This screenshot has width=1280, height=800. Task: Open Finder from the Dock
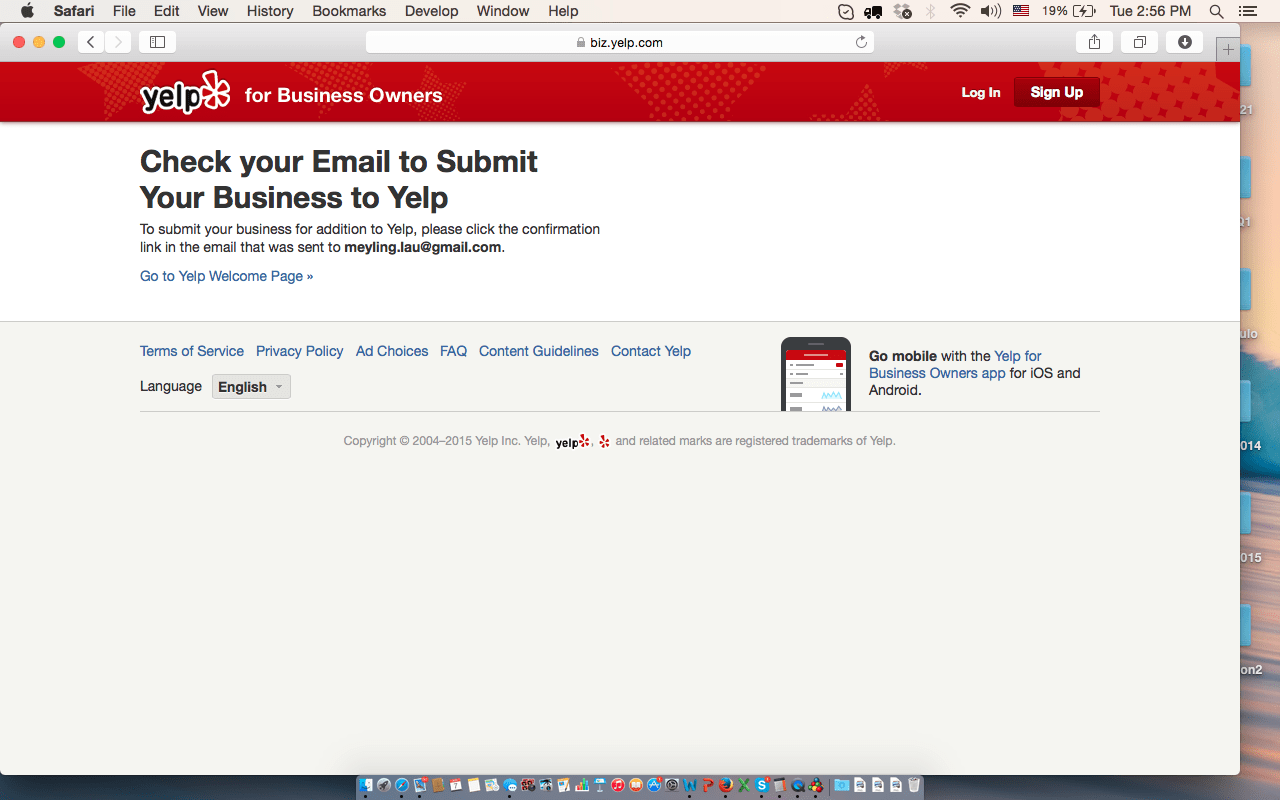click(366, 785)
